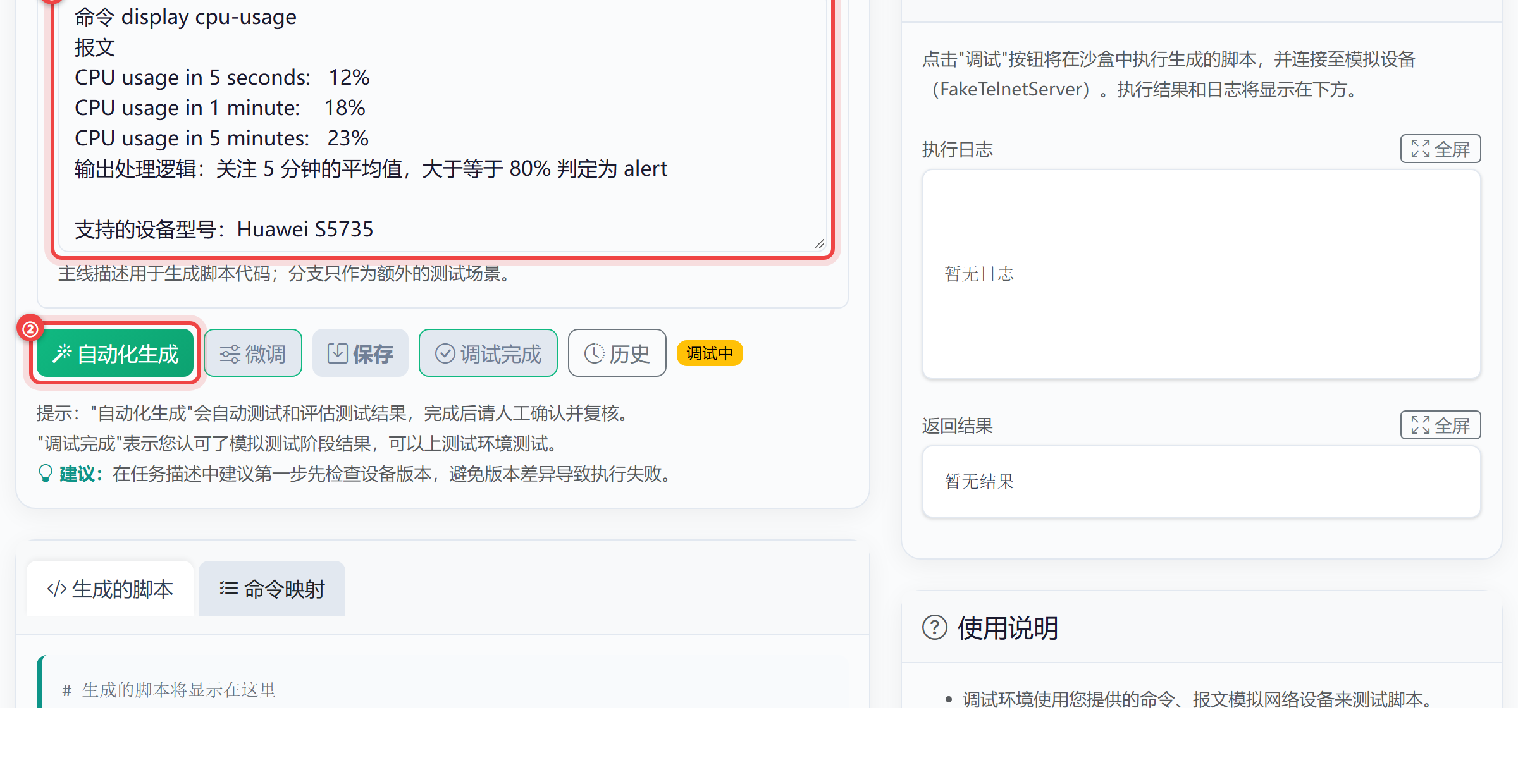Click the clock icon on 历史

click(x=595, y=353)
